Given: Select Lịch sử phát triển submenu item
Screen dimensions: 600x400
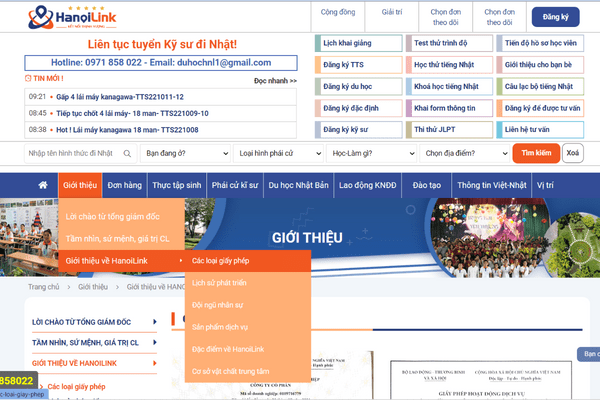Looking at the screenshot, I should click(x=248, y=283).
